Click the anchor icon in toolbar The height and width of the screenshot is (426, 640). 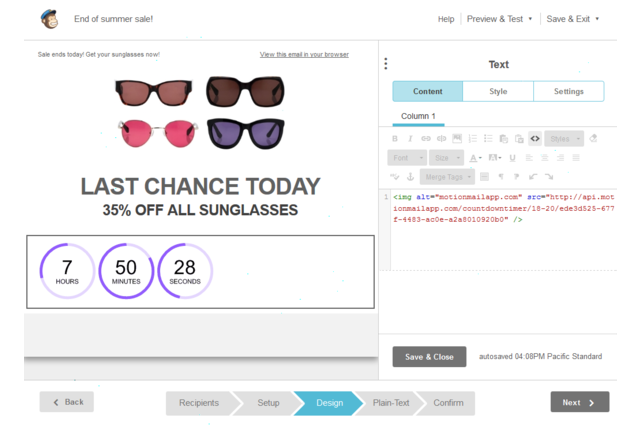point(409,177)
